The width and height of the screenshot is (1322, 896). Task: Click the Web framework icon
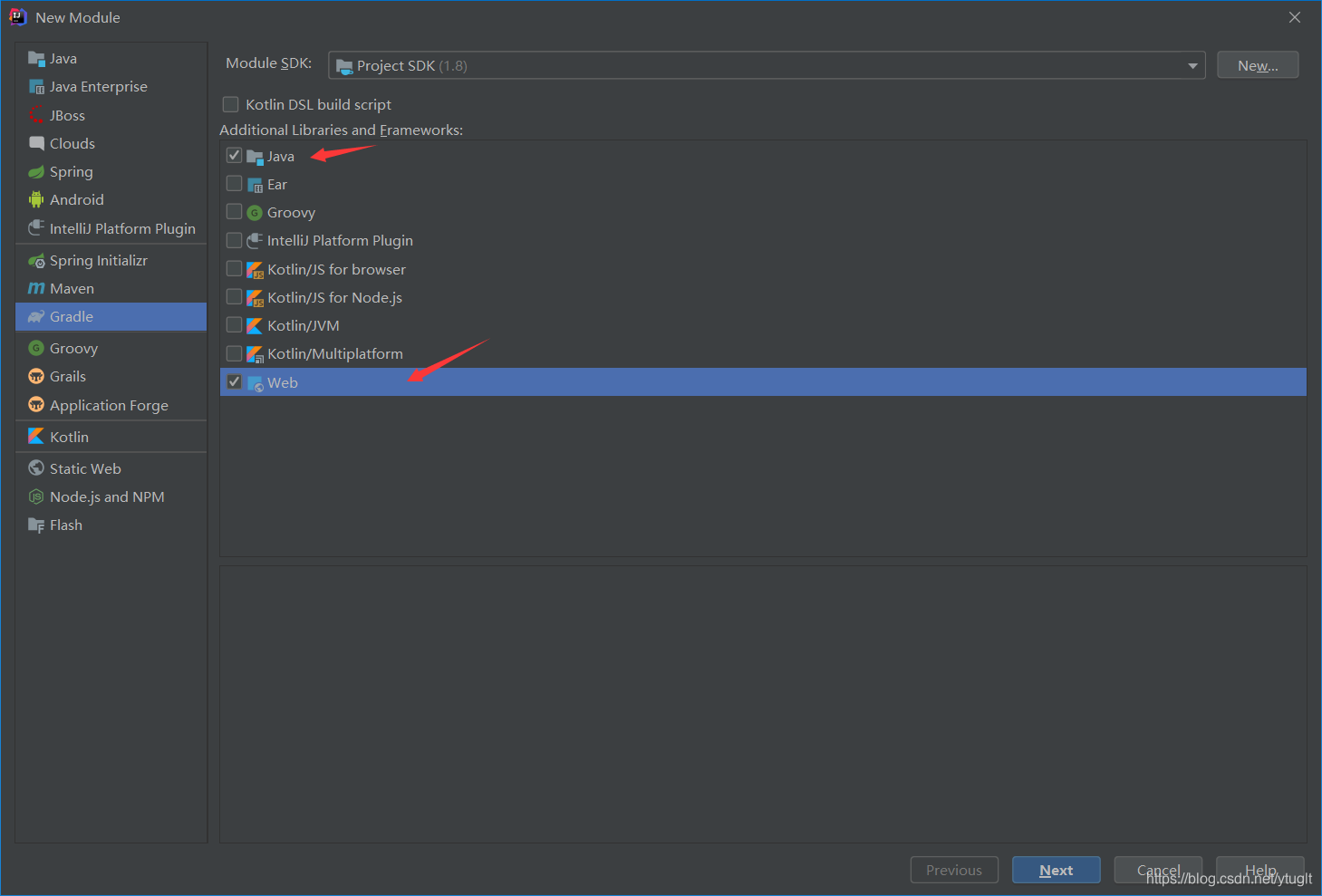tap(255, 382)
